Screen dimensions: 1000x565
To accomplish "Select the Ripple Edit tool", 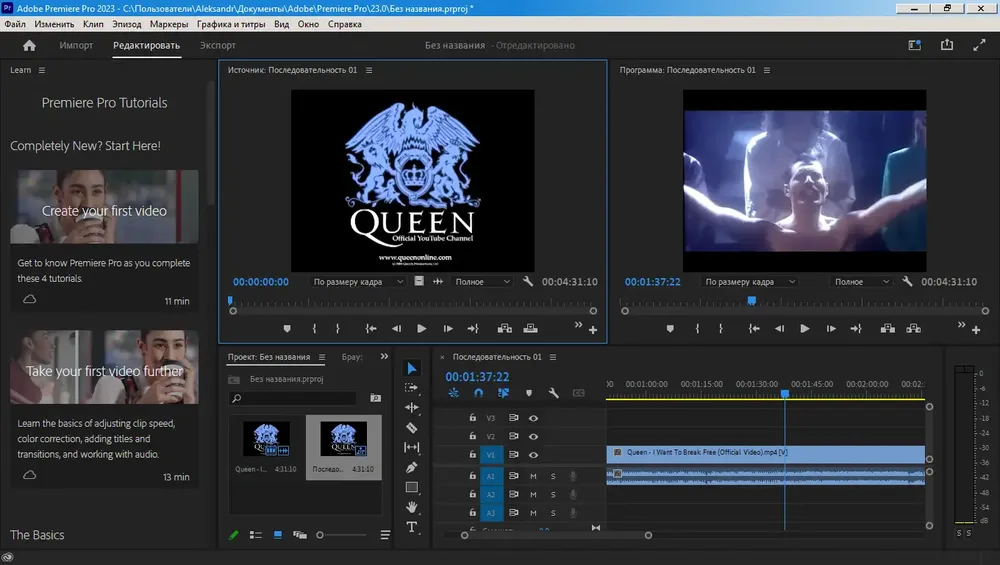I will tap(412, 407).
